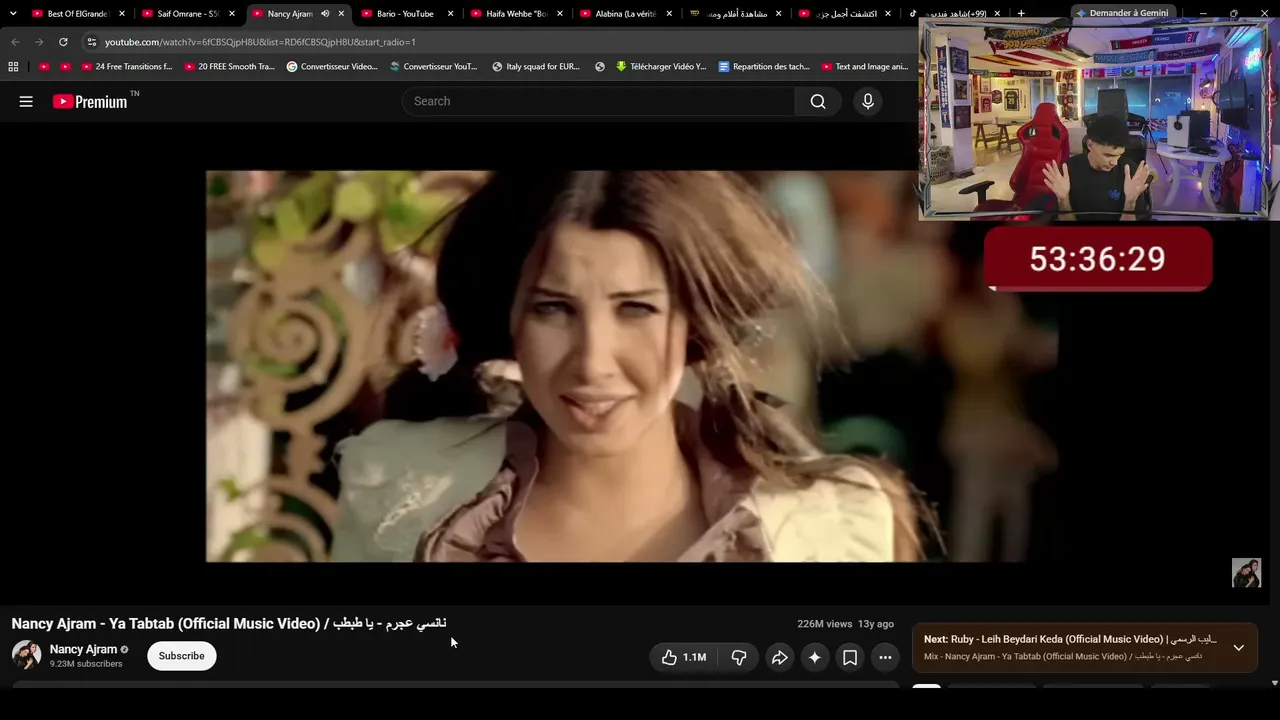Mute the Nancy Ajram tab audio
Viewport: 1280px width, 720px height.
pos(325,14)
